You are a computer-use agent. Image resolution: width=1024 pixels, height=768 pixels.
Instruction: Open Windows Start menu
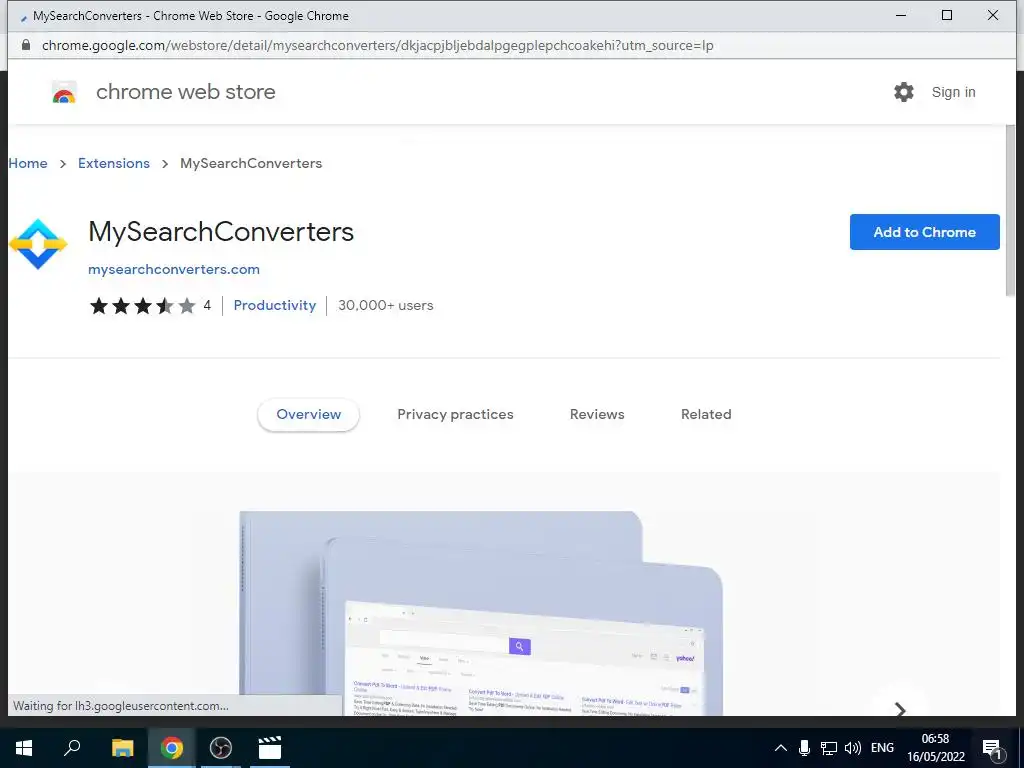point(24,748)
